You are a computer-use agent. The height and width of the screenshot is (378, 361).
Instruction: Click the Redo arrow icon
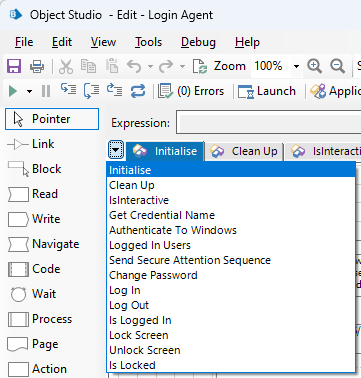pyautogui.click(x=166, y=66)
